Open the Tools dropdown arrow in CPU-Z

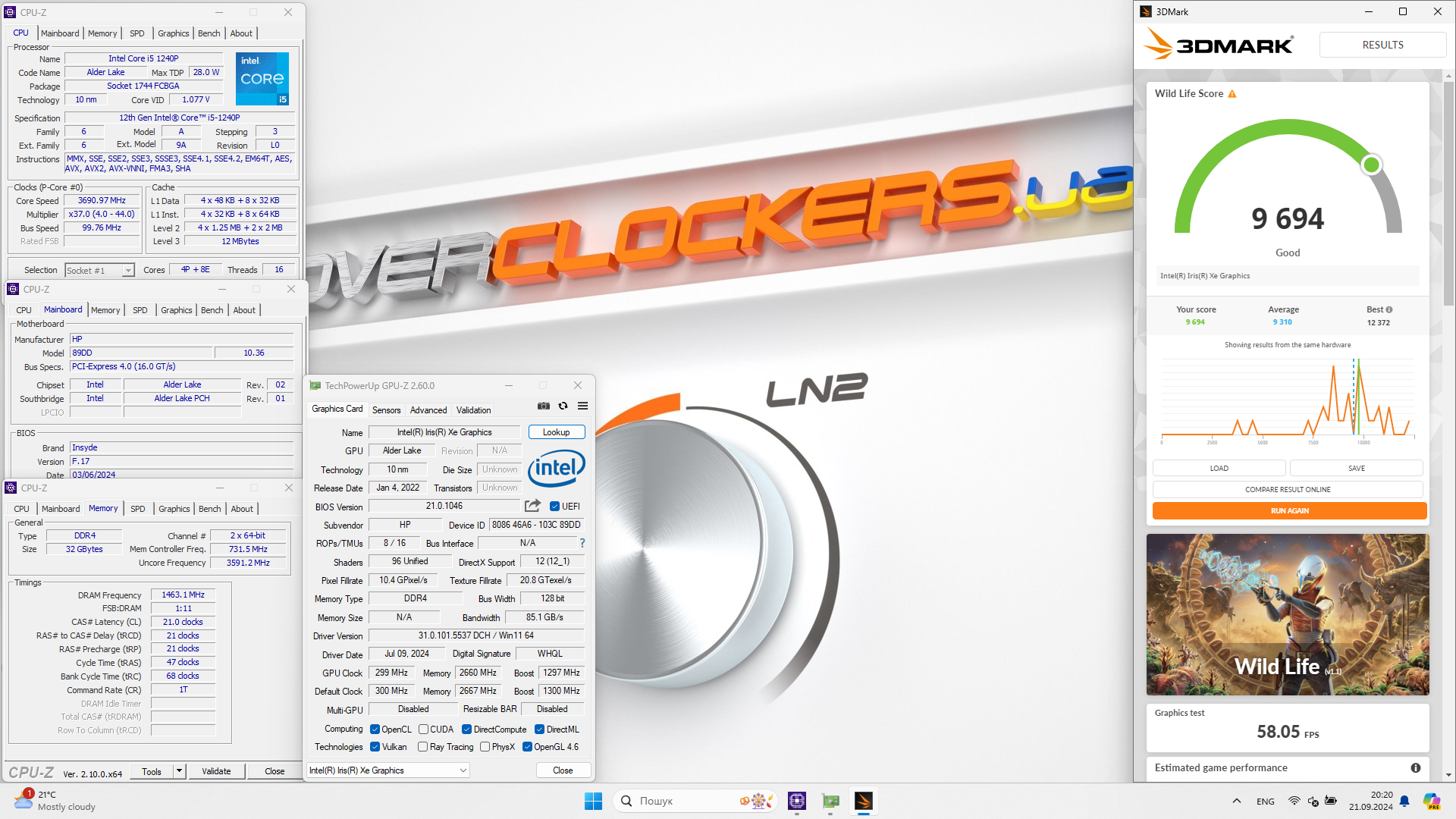(179, 771)
